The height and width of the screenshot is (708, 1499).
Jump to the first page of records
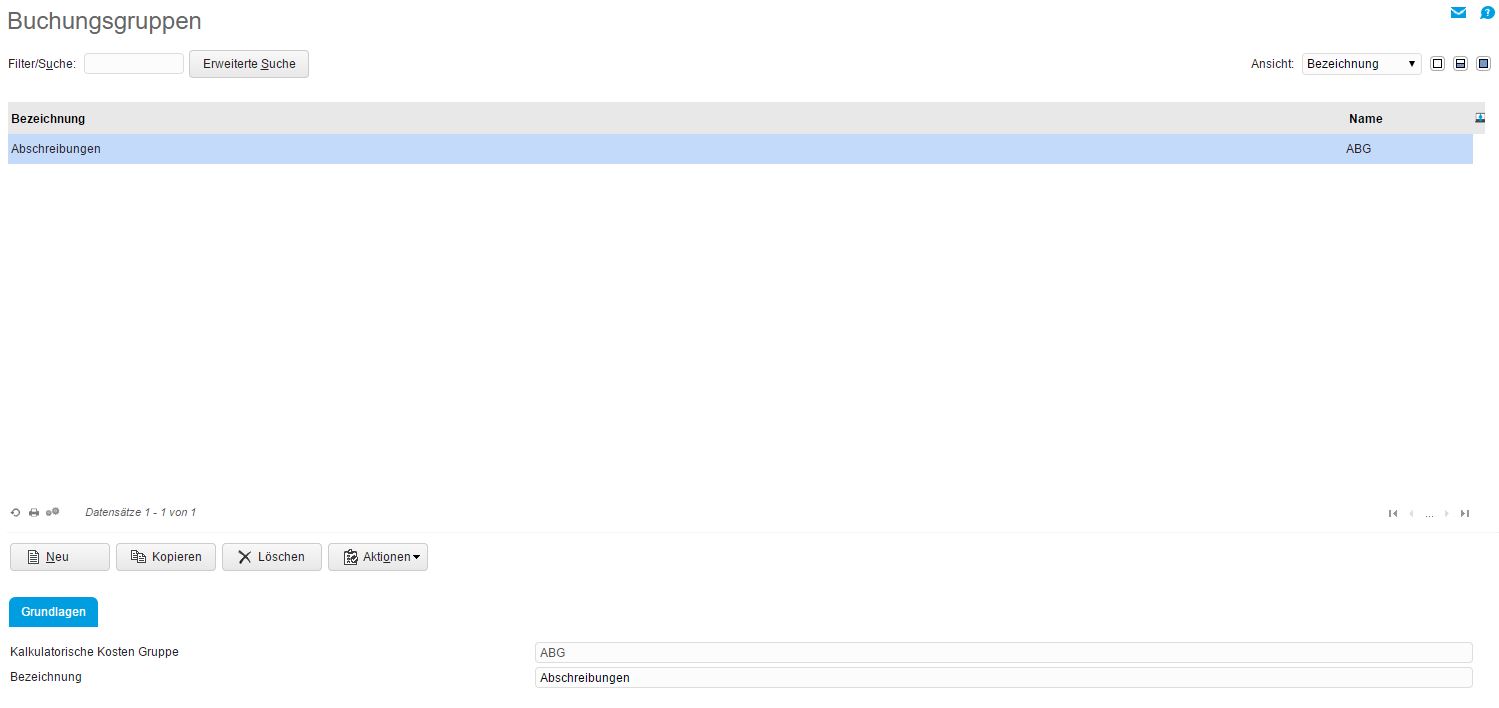pyautogui.click(x=1393, y=513)
